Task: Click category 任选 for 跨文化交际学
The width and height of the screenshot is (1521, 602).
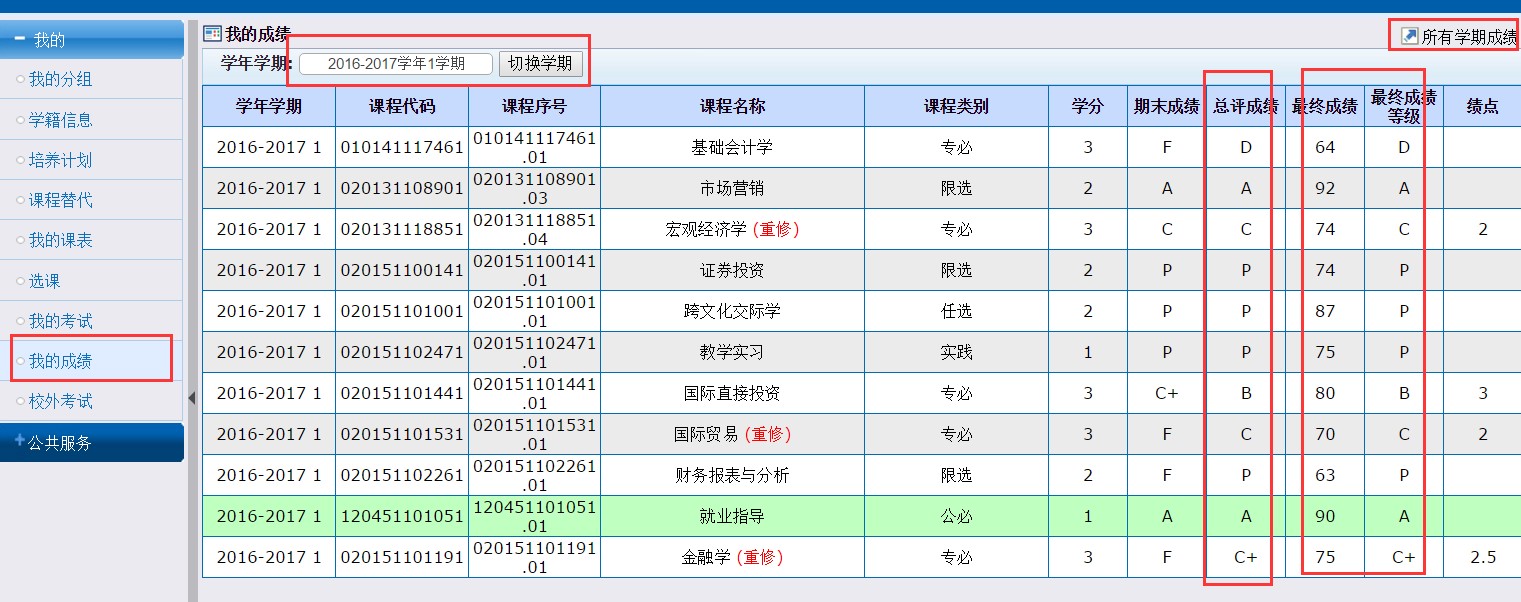Action: tap(956, 312)
